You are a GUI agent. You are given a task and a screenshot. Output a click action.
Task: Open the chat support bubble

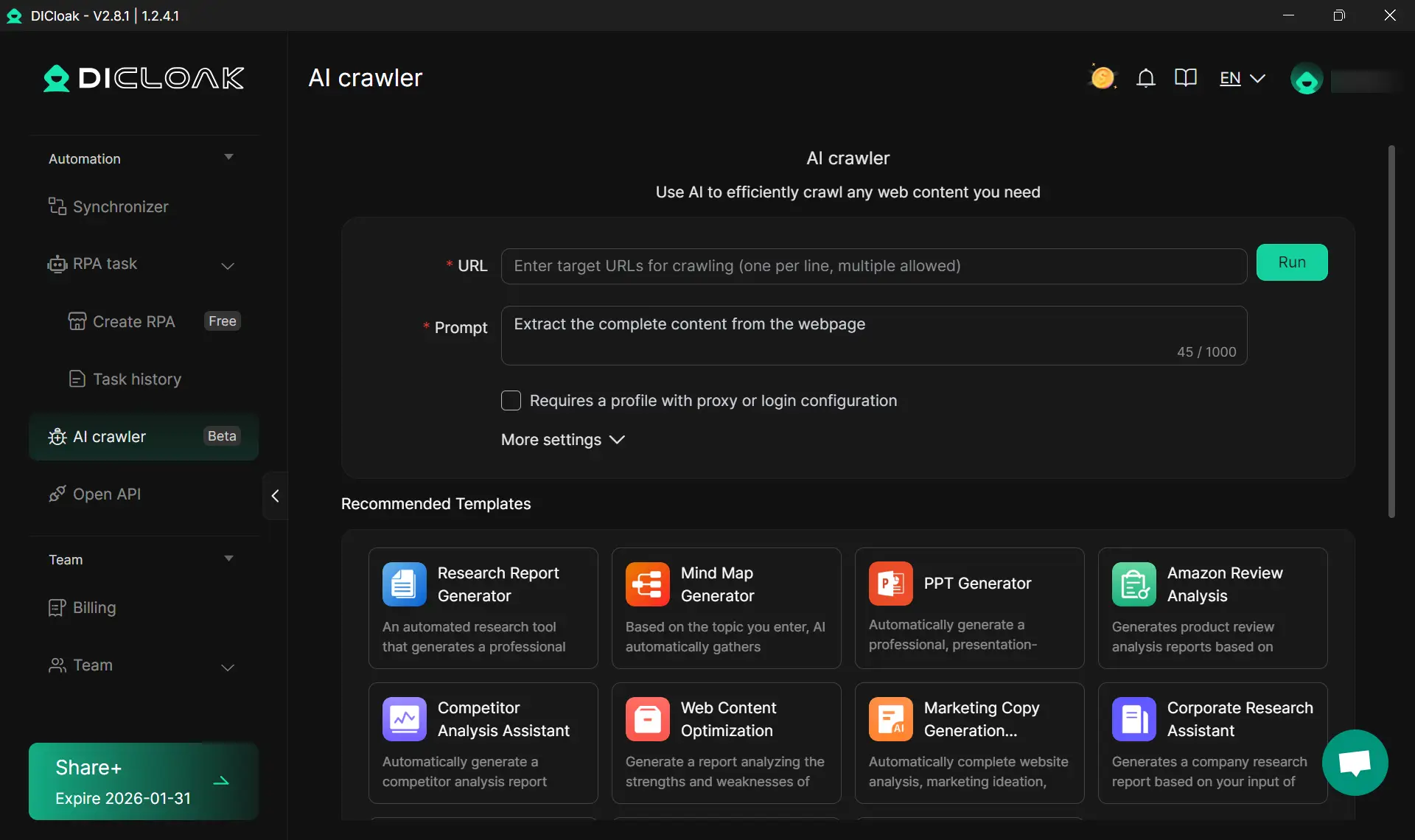(x=1355, y=763)
